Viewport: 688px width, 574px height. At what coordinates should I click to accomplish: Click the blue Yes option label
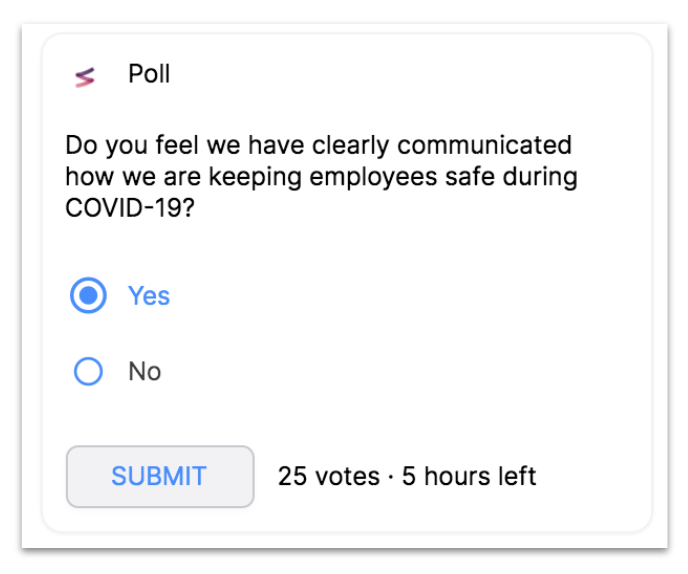click(x=149, y=296)
